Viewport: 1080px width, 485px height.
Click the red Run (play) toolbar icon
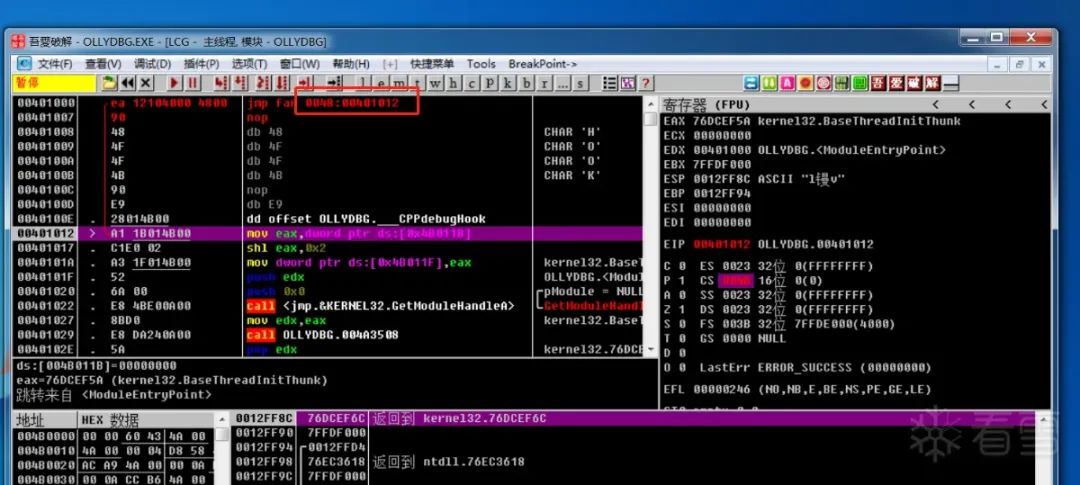tap(174, 83)
